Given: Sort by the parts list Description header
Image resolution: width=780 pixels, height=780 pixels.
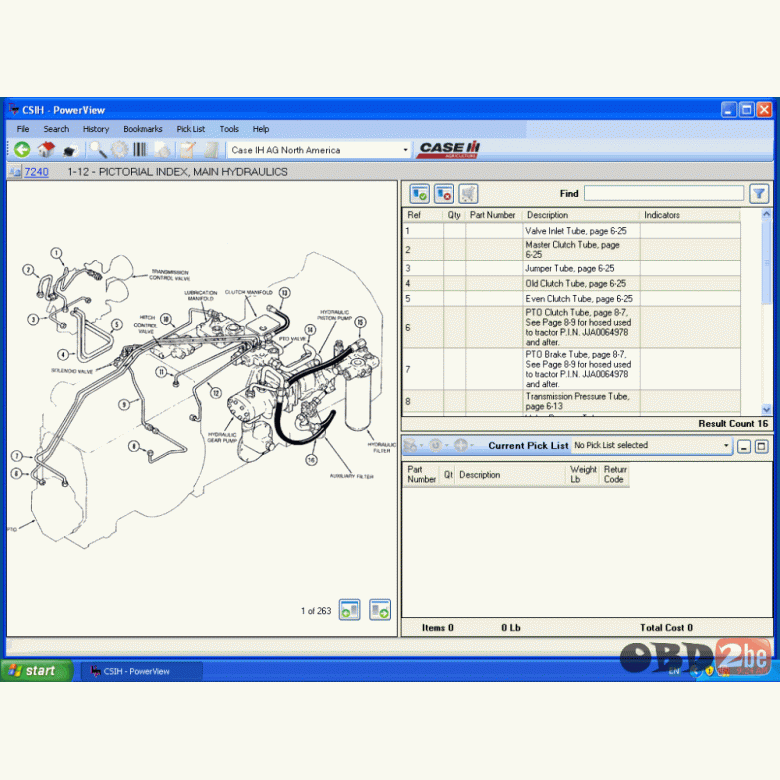Looking at the screenshot, I should 581,215.
